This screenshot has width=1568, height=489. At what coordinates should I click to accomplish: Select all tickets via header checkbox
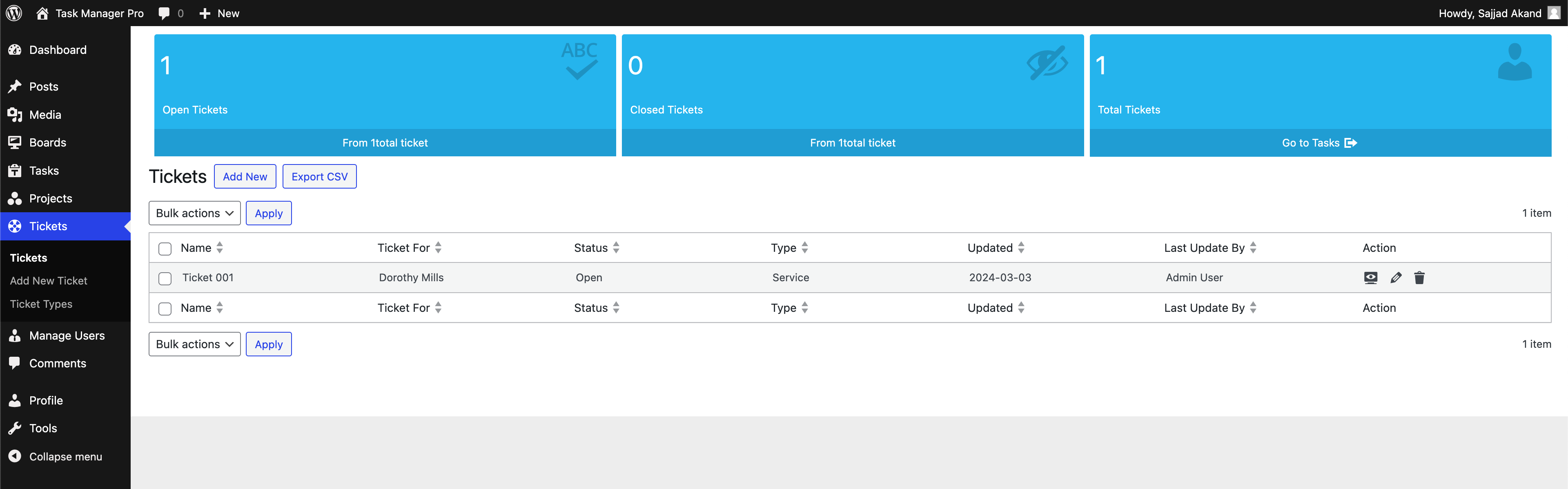click(x=164, y=247)
